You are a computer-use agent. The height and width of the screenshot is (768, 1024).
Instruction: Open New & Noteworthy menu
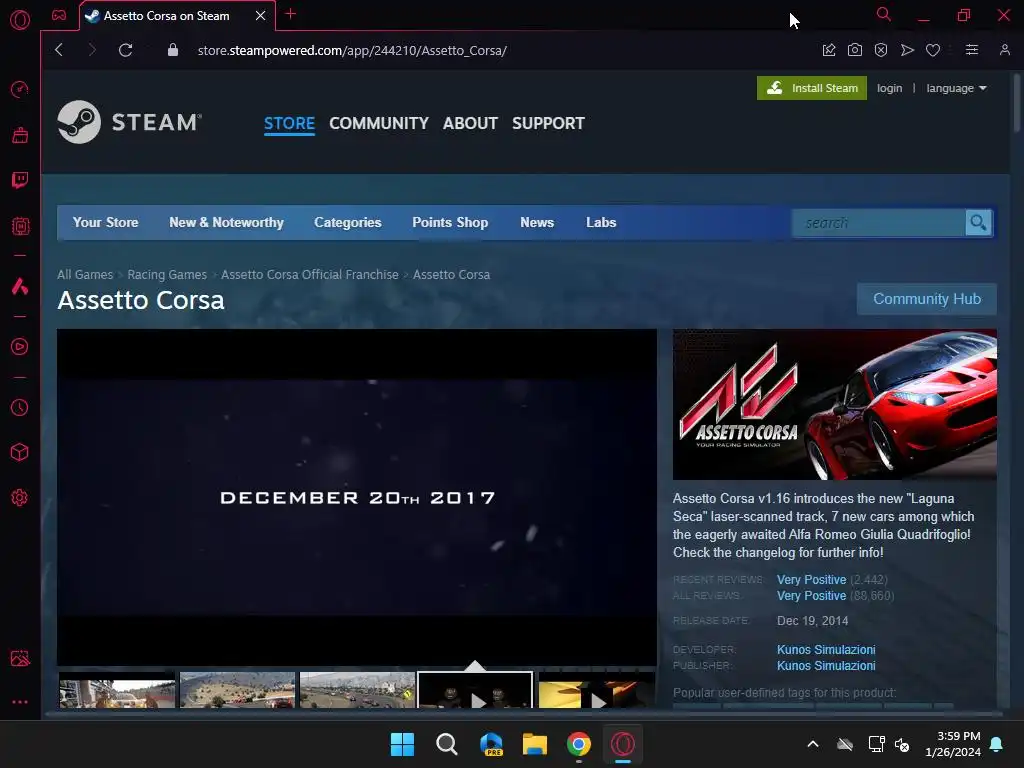[226, 223]
